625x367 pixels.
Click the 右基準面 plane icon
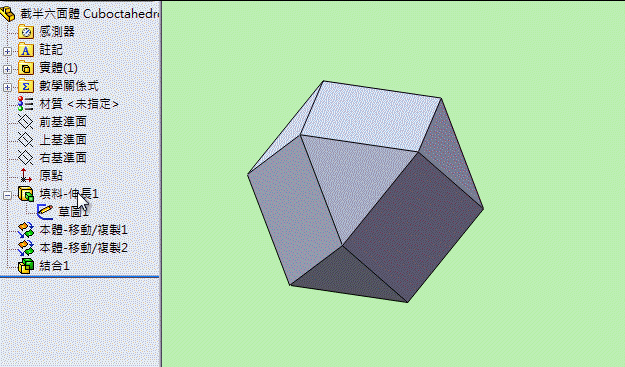[26, 158]
